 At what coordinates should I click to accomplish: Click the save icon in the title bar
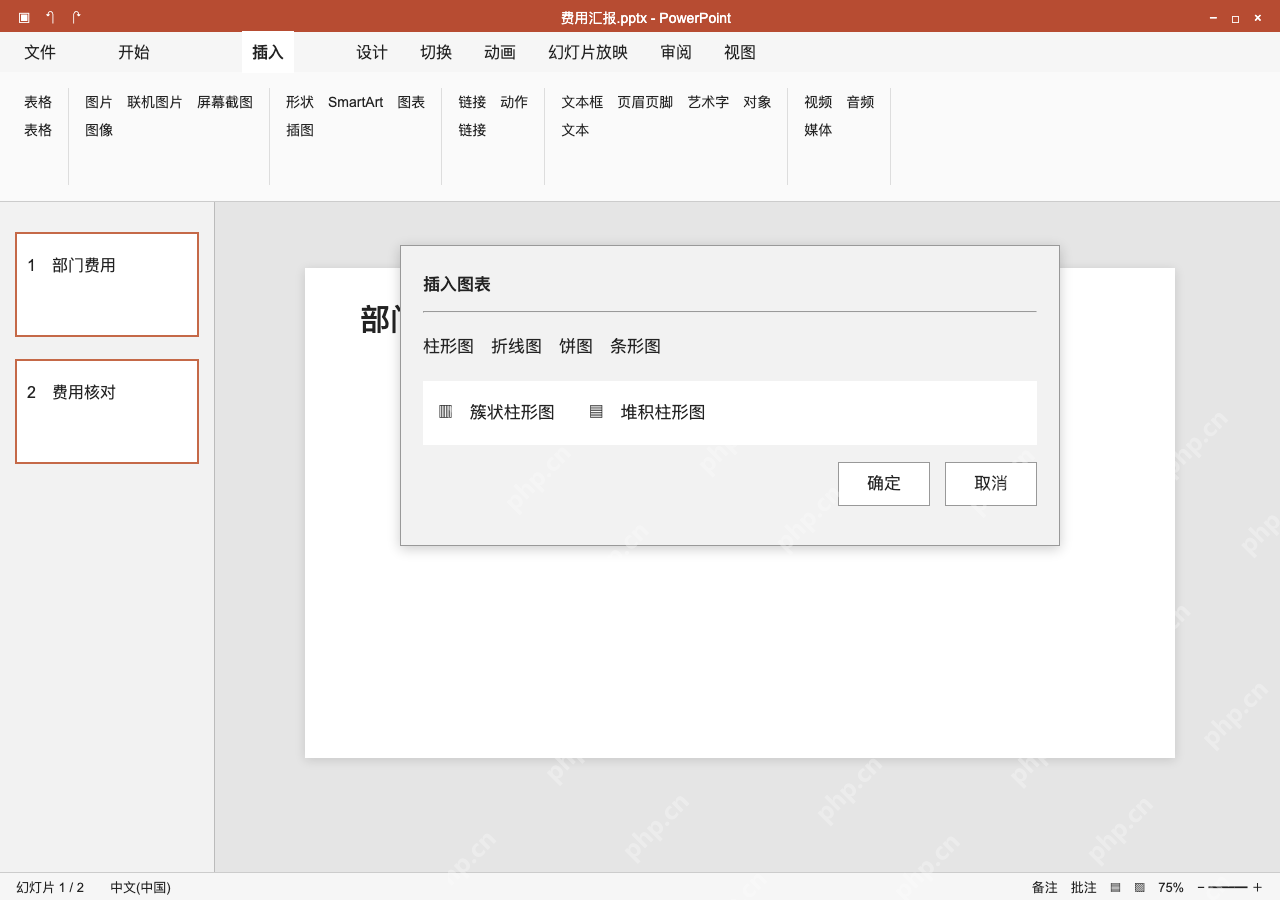24,17
